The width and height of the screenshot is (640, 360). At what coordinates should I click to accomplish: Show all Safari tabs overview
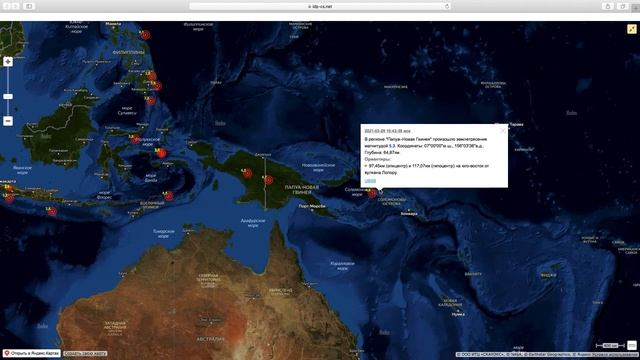623,6
